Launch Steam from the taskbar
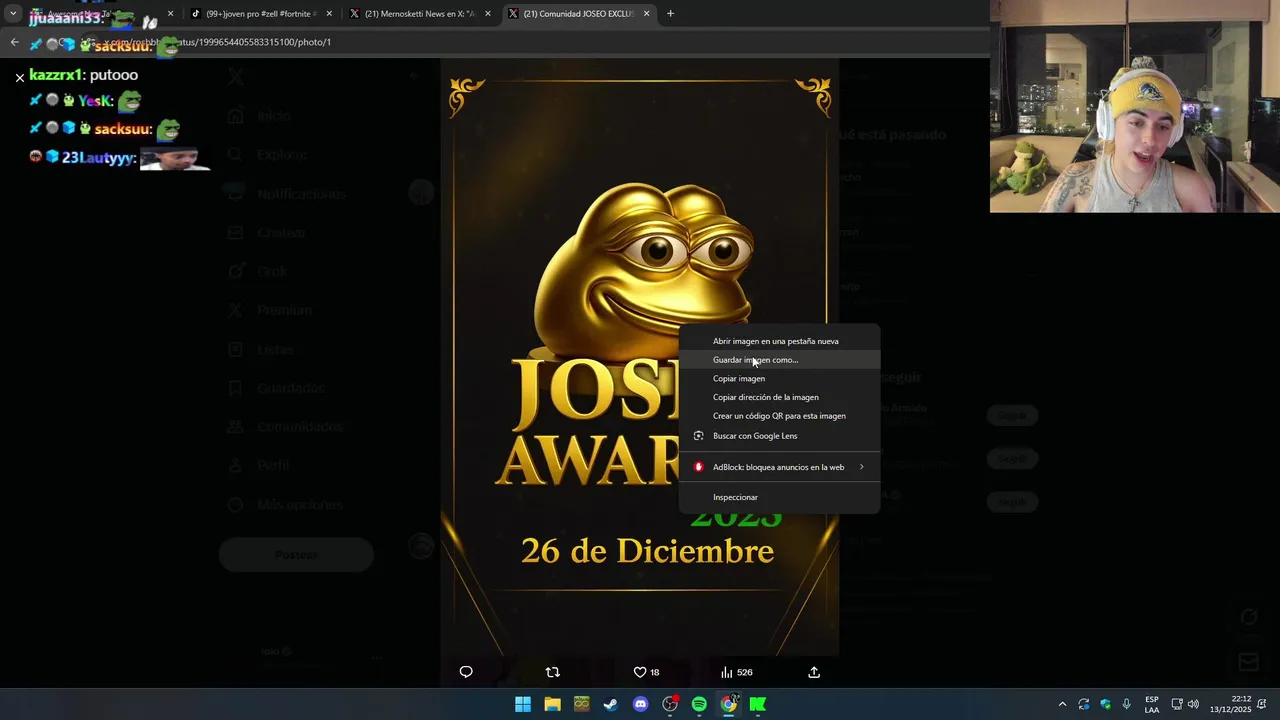The image size is (1280, 720). (611, 704)
